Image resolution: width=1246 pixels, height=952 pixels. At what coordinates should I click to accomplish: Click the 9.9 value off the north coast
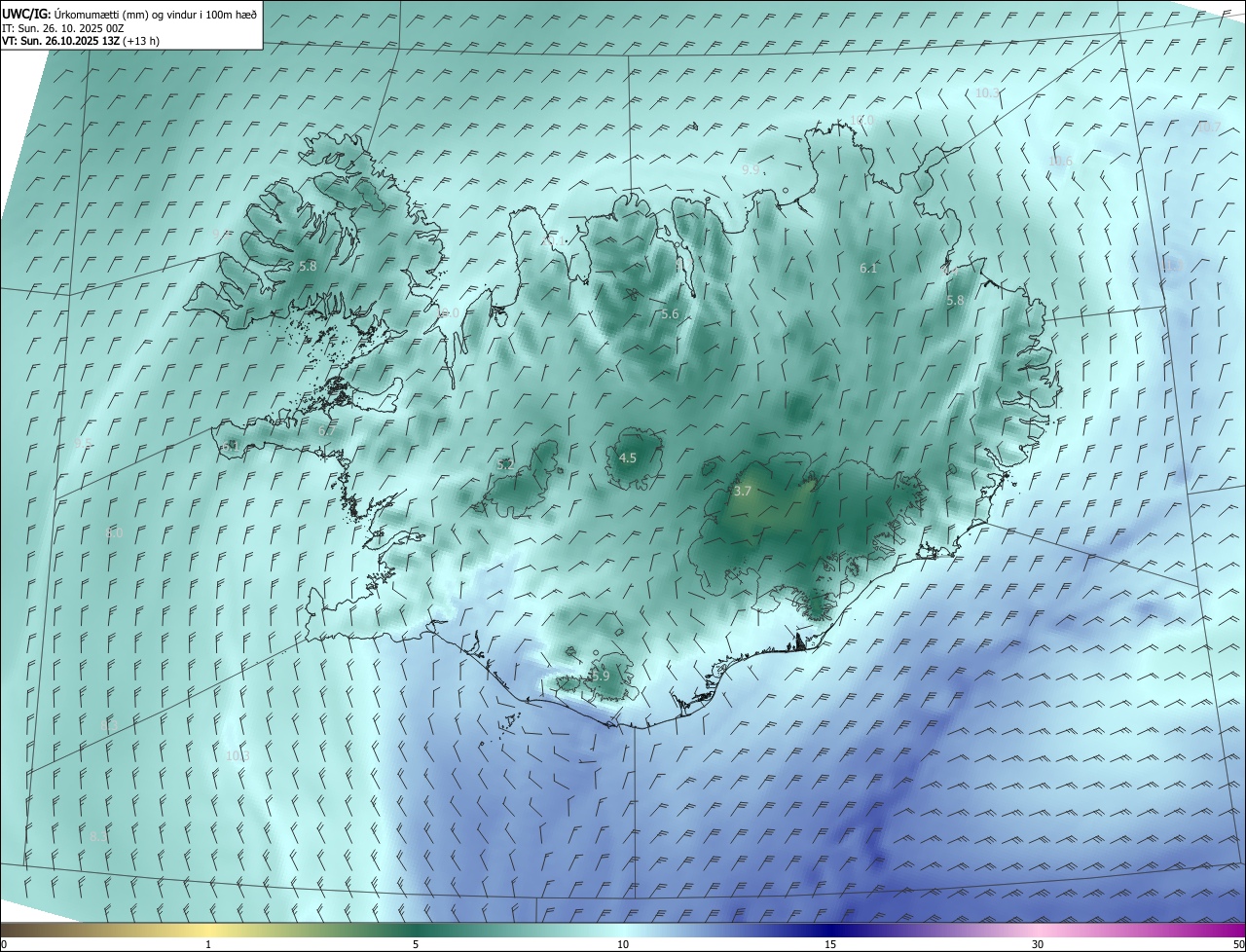(751, 169)
